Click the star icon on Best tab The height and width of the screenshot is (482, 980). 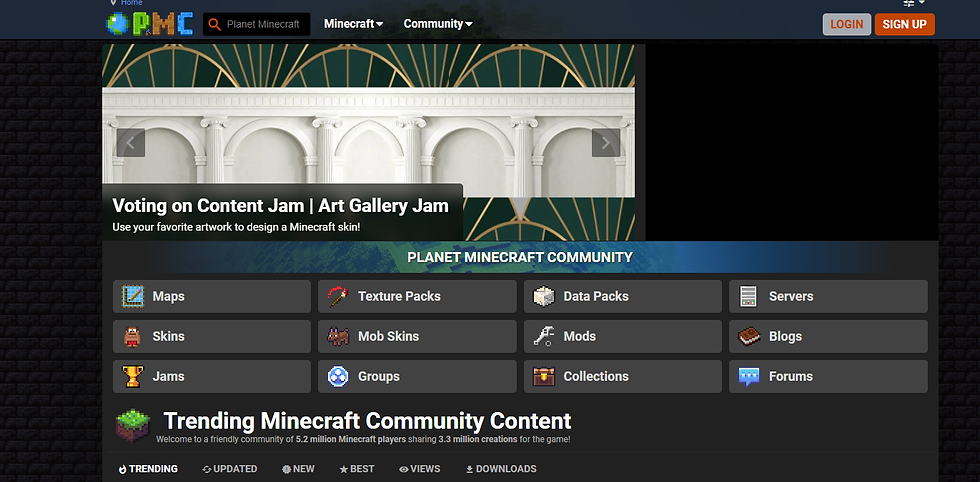point(344,469)
